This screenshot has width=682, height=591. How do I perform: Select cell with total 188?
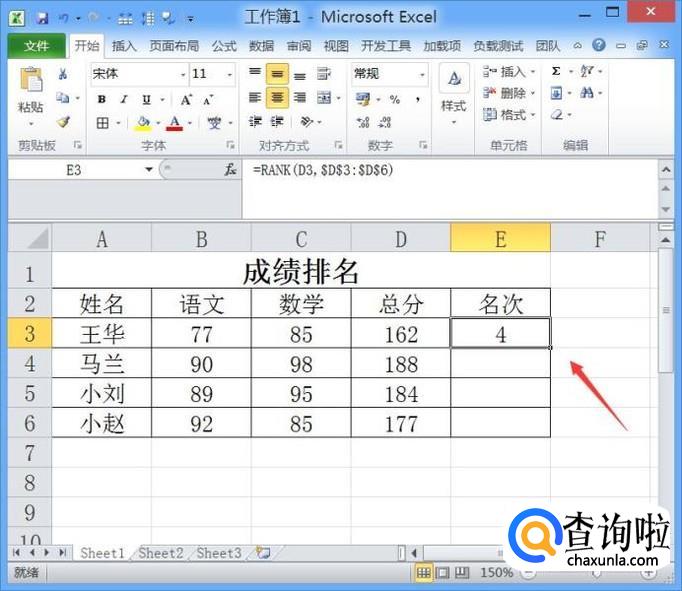point(401,364)
